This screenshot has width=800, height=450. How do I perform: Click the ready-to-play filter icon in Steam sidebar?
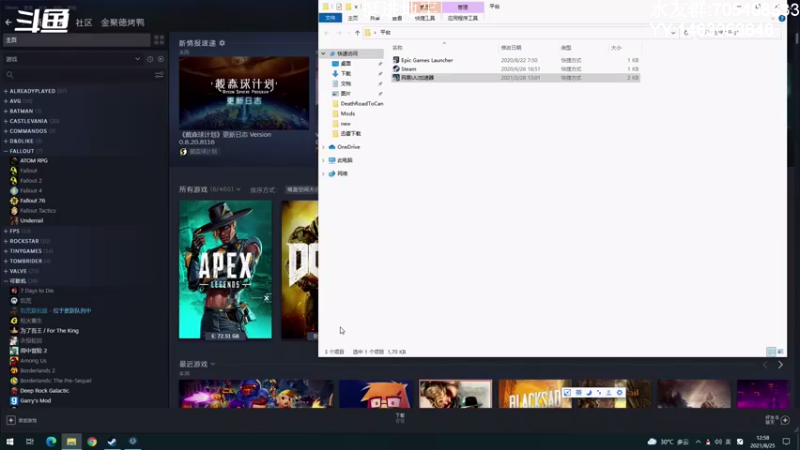click(161, 59)
